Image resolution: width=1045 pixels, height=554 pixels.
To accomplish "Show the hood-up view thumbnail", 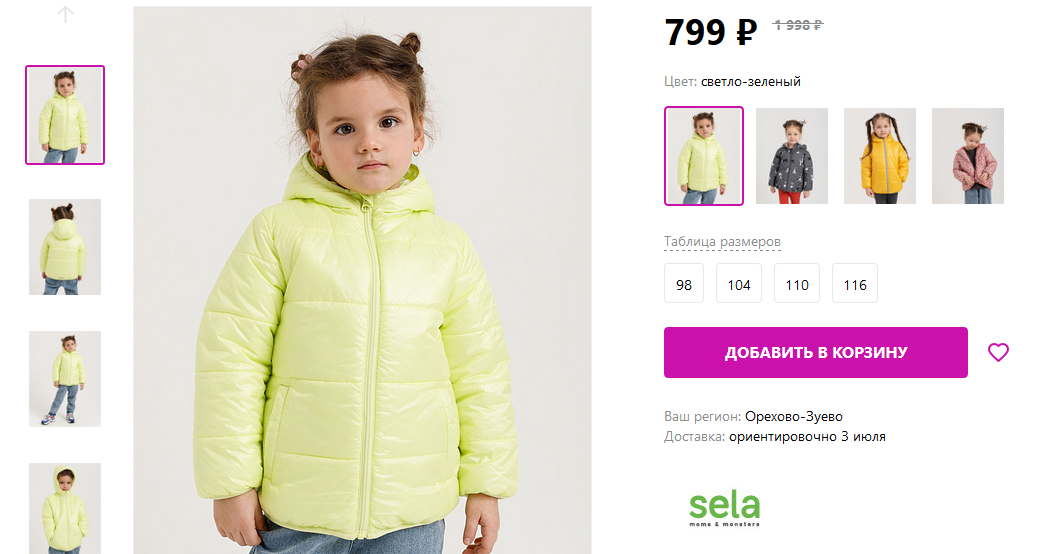I will click(x=65, y=508).
